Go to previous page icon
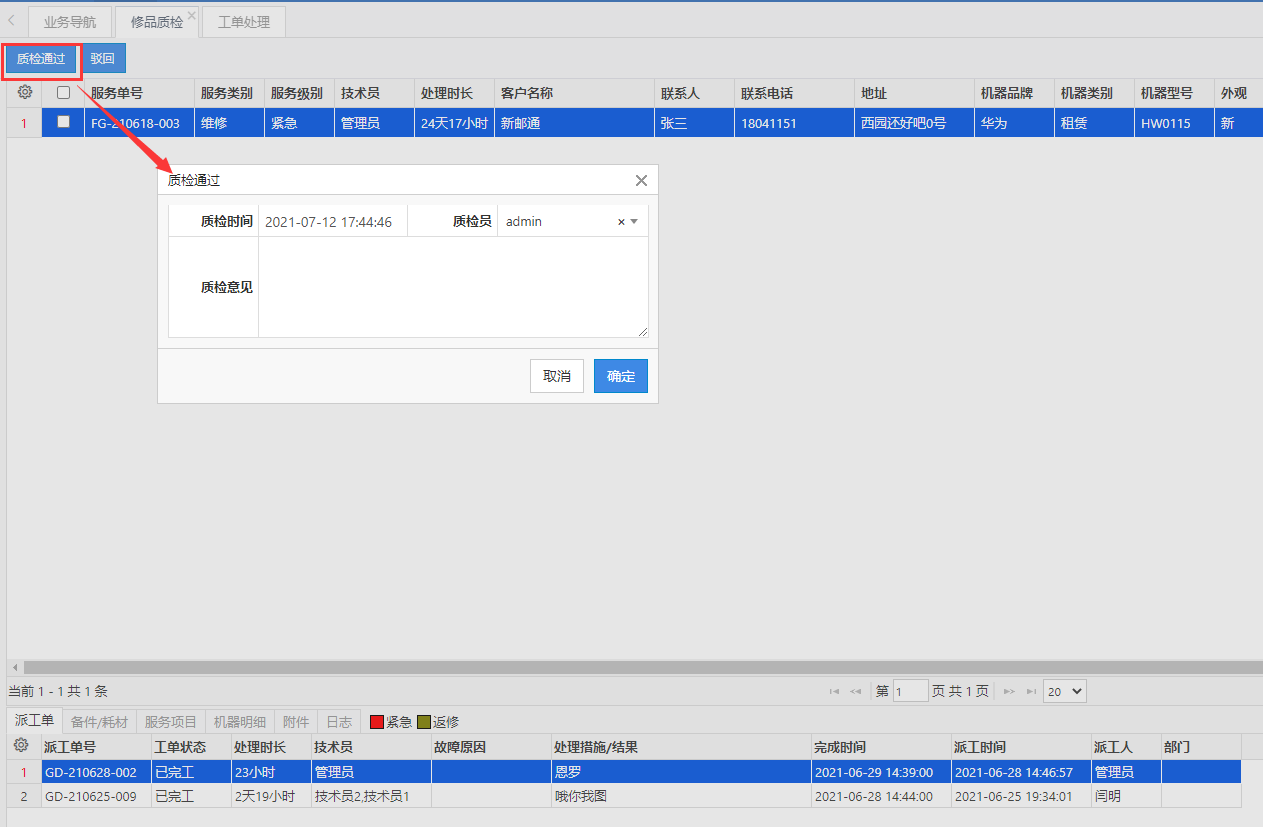1263x827 pixels. 856,691
